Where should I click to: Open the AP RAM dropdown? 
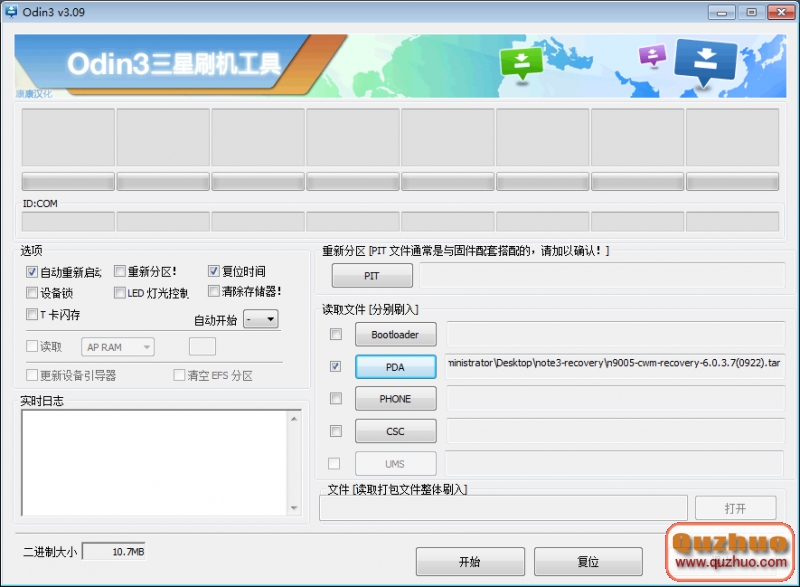point(118,347)
